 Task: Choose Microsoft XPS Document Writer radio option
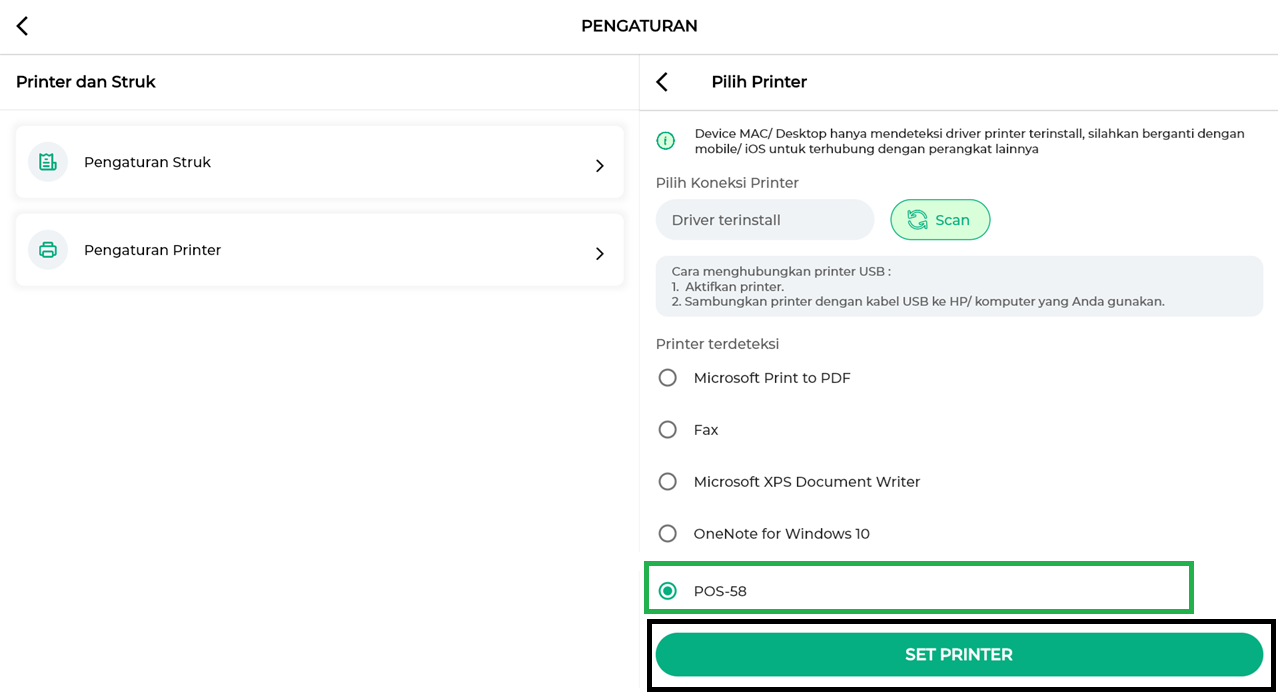[668, 482]
